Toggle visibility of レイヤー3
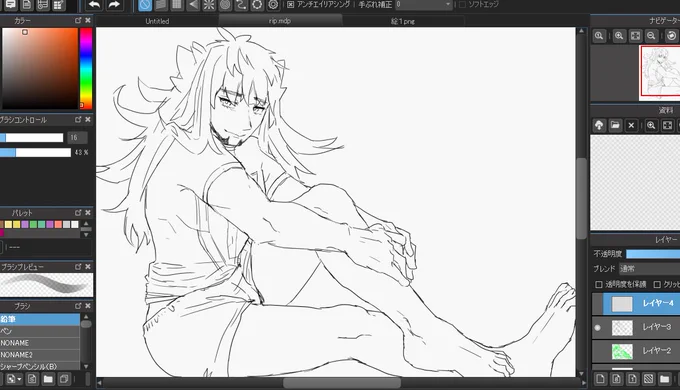 (598, 328)
